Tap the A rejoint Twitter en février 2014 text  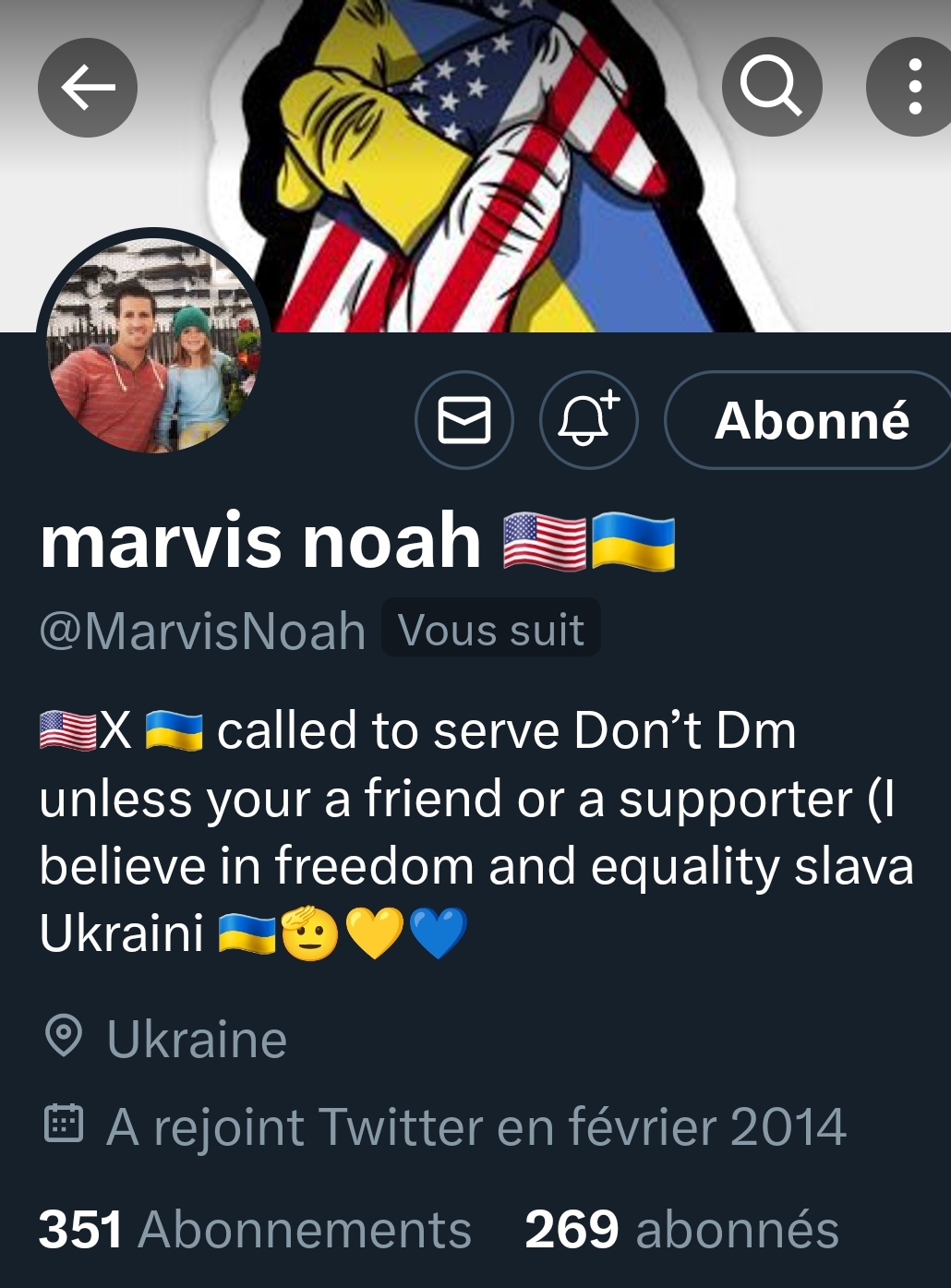pyautogui.click(x=476, y=1126)
